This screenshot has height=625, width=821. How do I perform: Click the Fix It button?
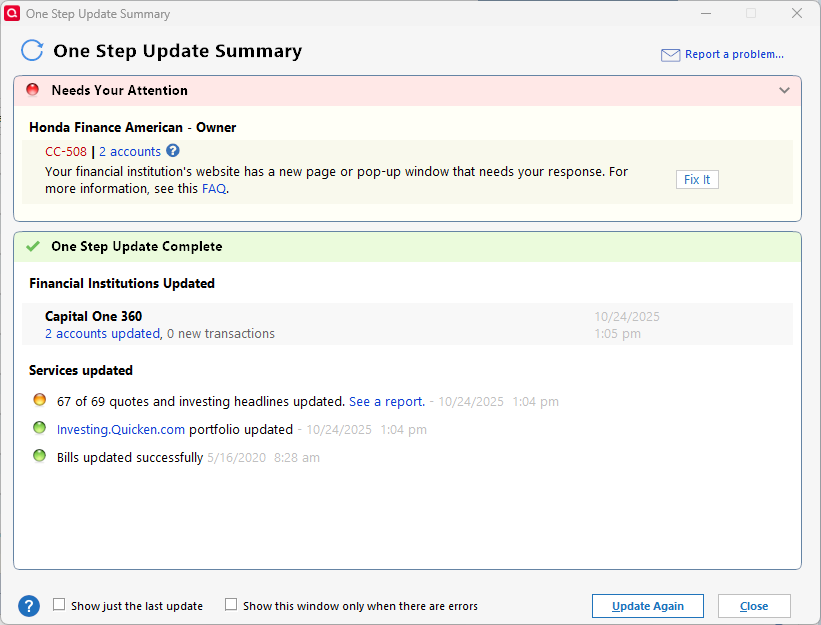[x=697, y=180]
